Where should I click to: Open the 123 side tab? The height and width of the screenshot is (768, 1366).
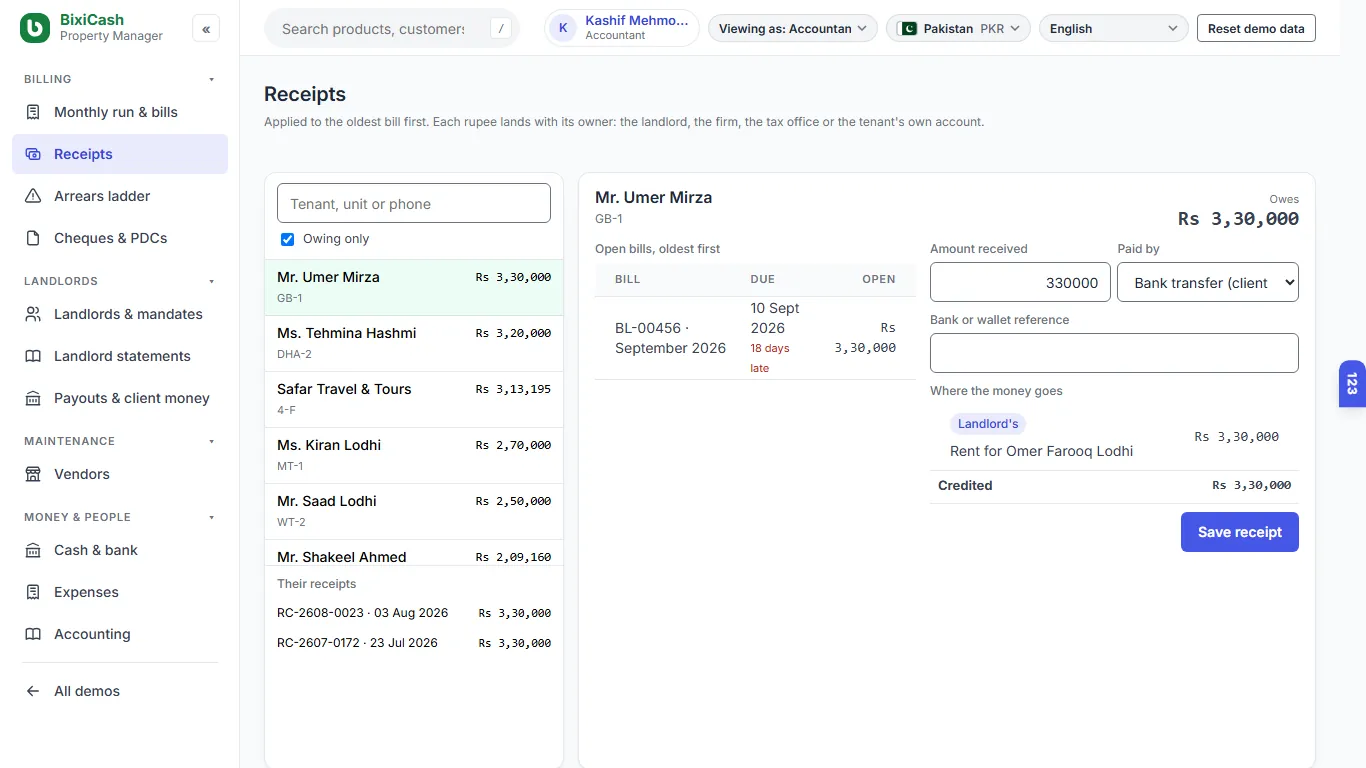(1352, 384)
